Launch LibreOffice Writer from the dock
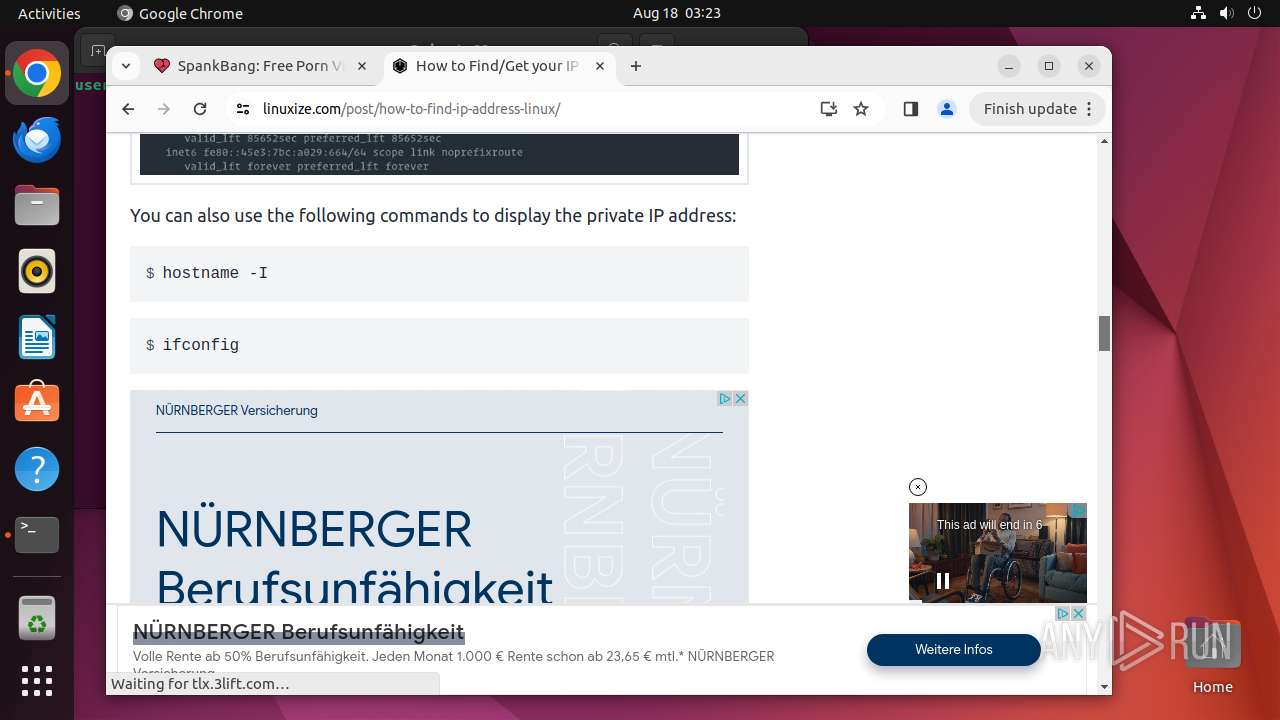 (x=37, y=337)
